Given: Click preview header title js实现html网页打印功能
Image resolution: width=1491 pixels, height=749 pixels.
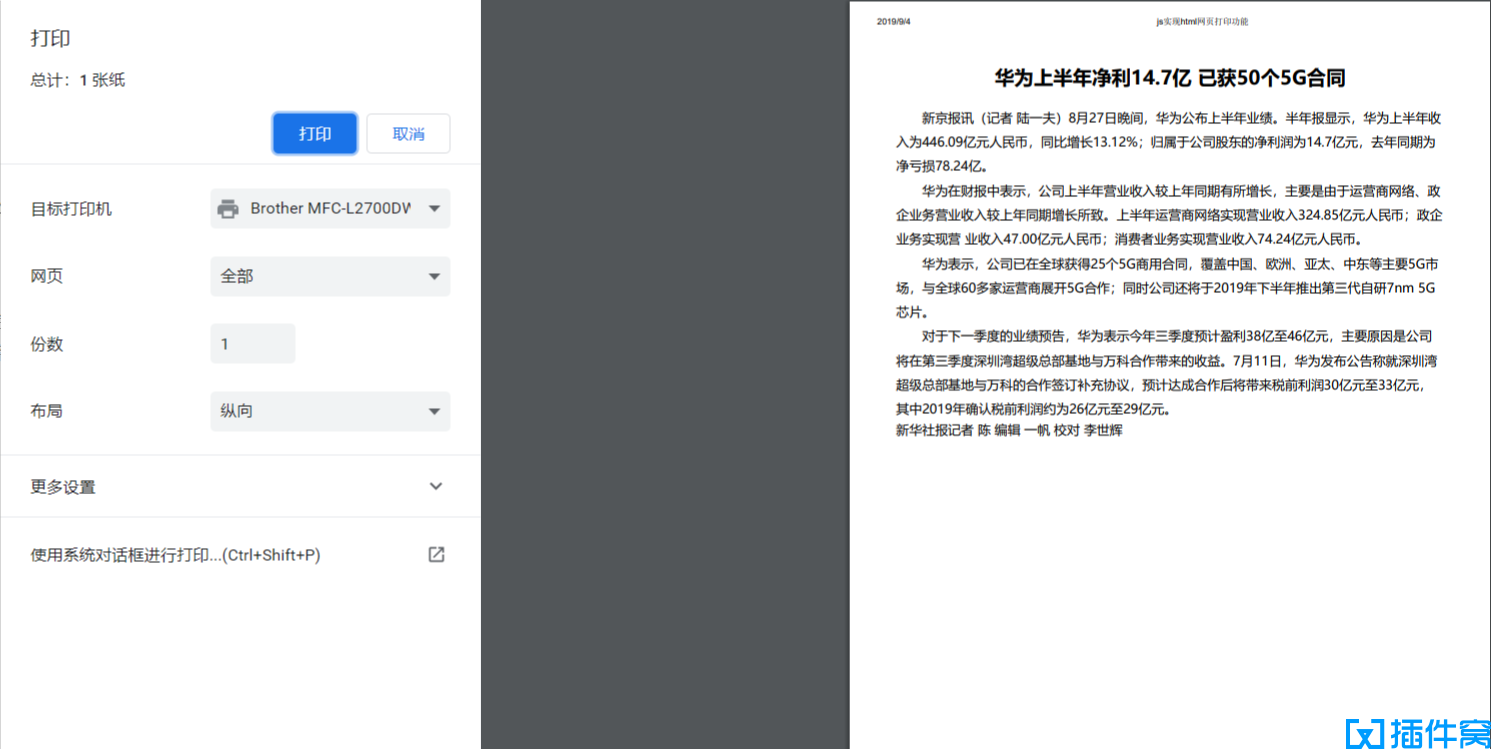Looking at the screenshot, I should [x=1202, y=21].
